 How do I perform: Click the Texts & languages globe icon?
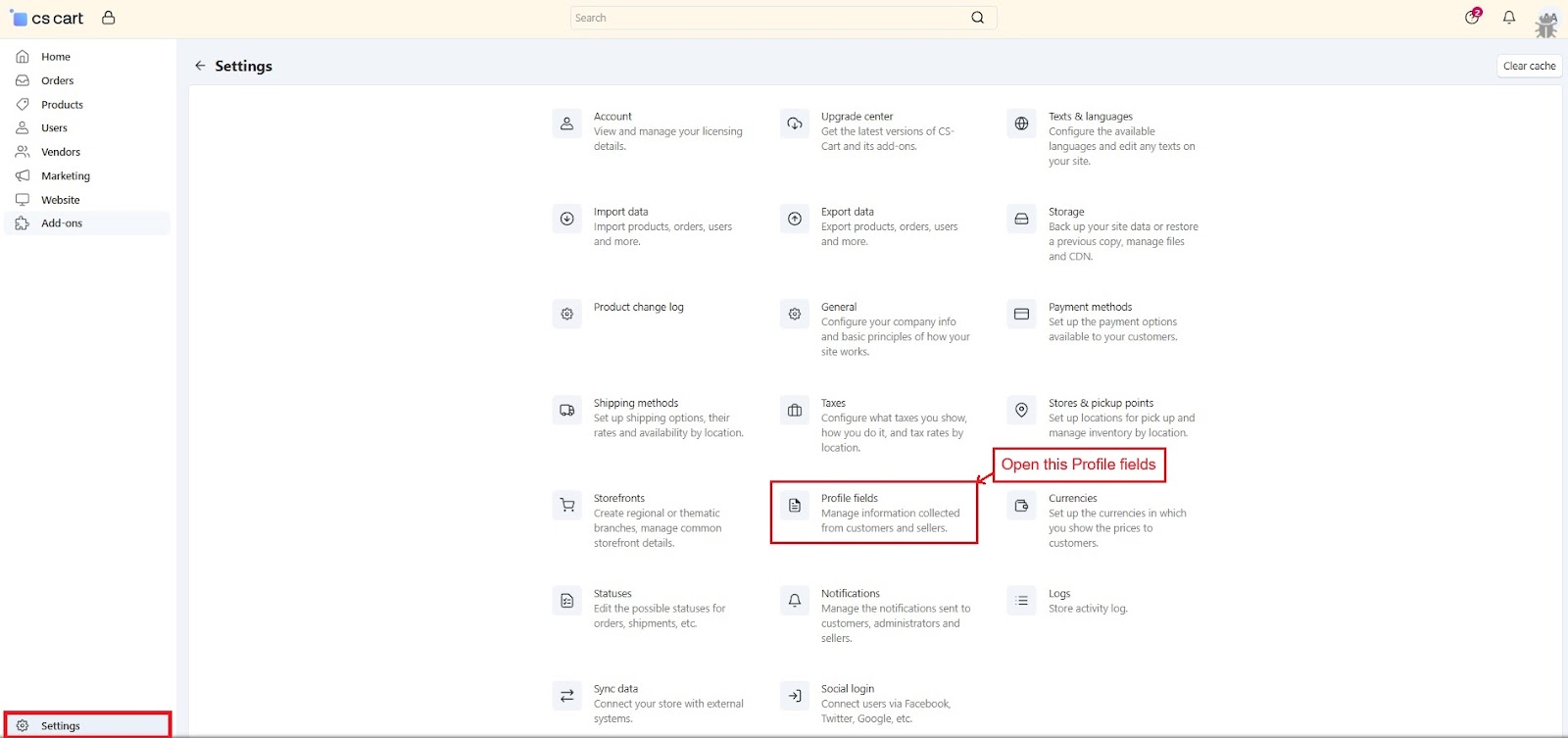point(1021,124)
